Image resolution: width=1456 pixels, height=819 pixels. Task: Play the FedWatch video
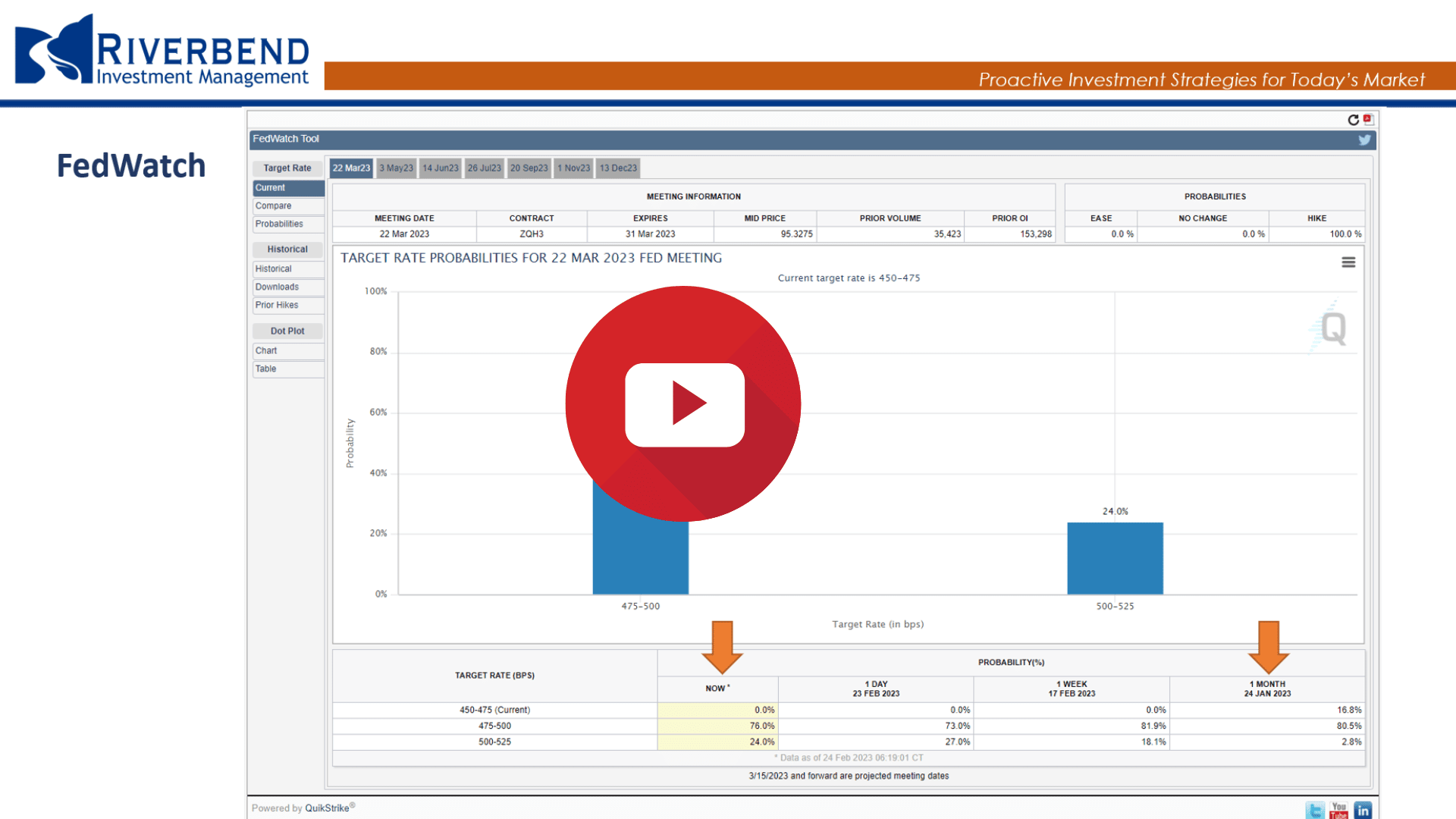point(683,403)
